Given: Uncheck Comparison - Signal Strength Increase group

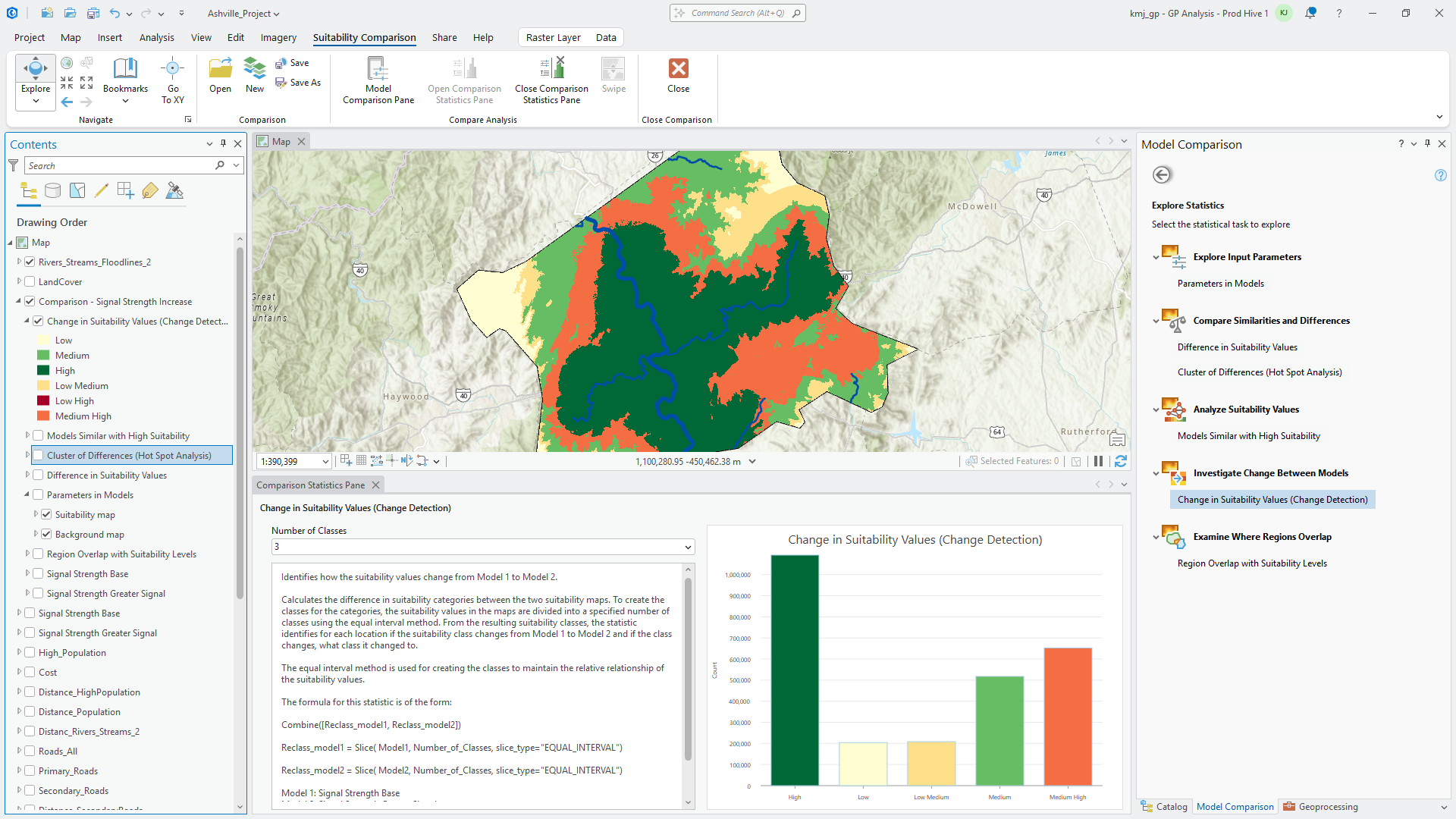Looking at the screenshot, I should 30,302.
